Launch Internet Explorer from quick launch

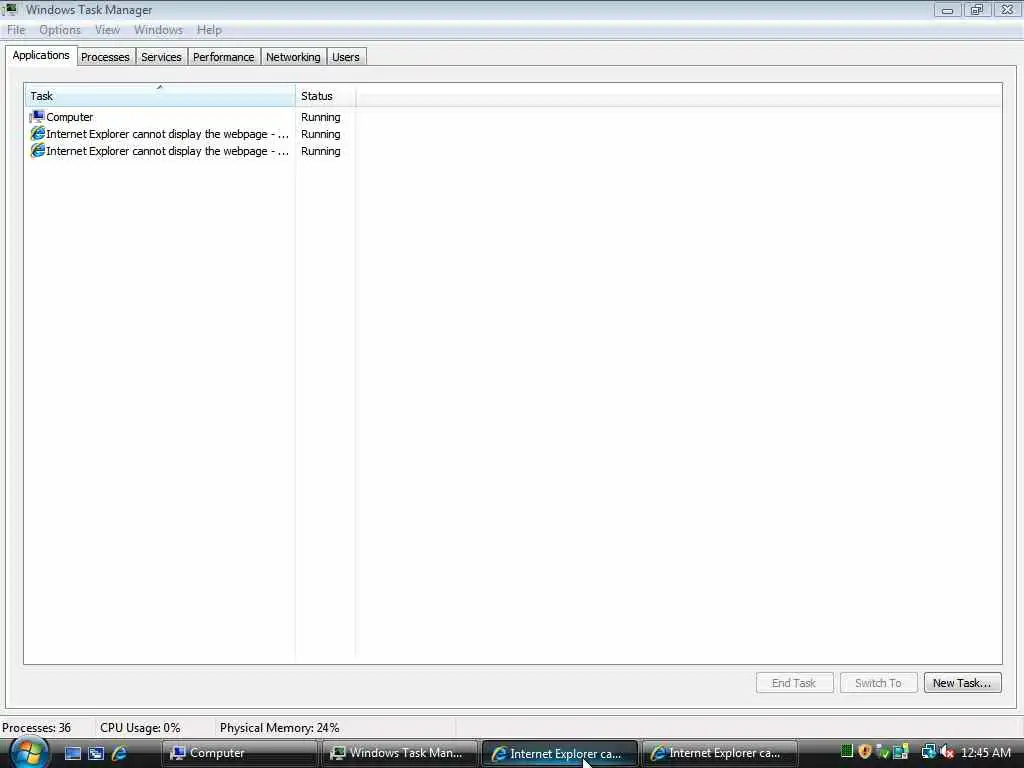(x=119, y=753)
